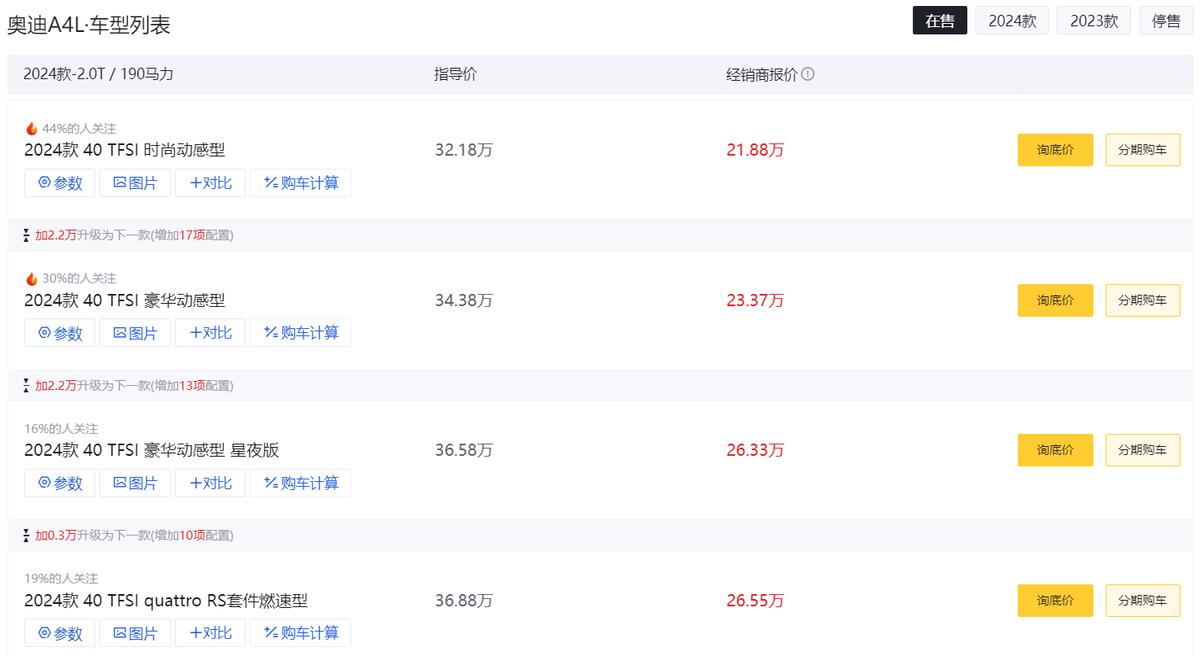Click info icon next to 经销商报价

(808, 74)
